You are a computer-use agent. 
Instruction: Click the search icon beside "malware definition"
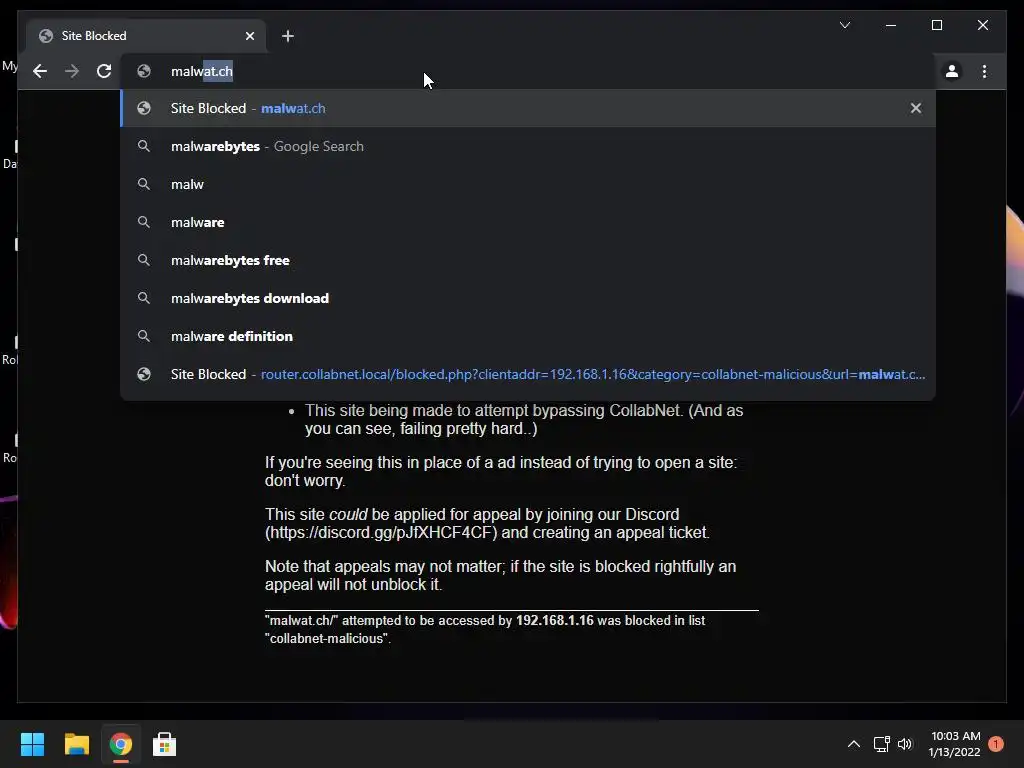(144, 336)
